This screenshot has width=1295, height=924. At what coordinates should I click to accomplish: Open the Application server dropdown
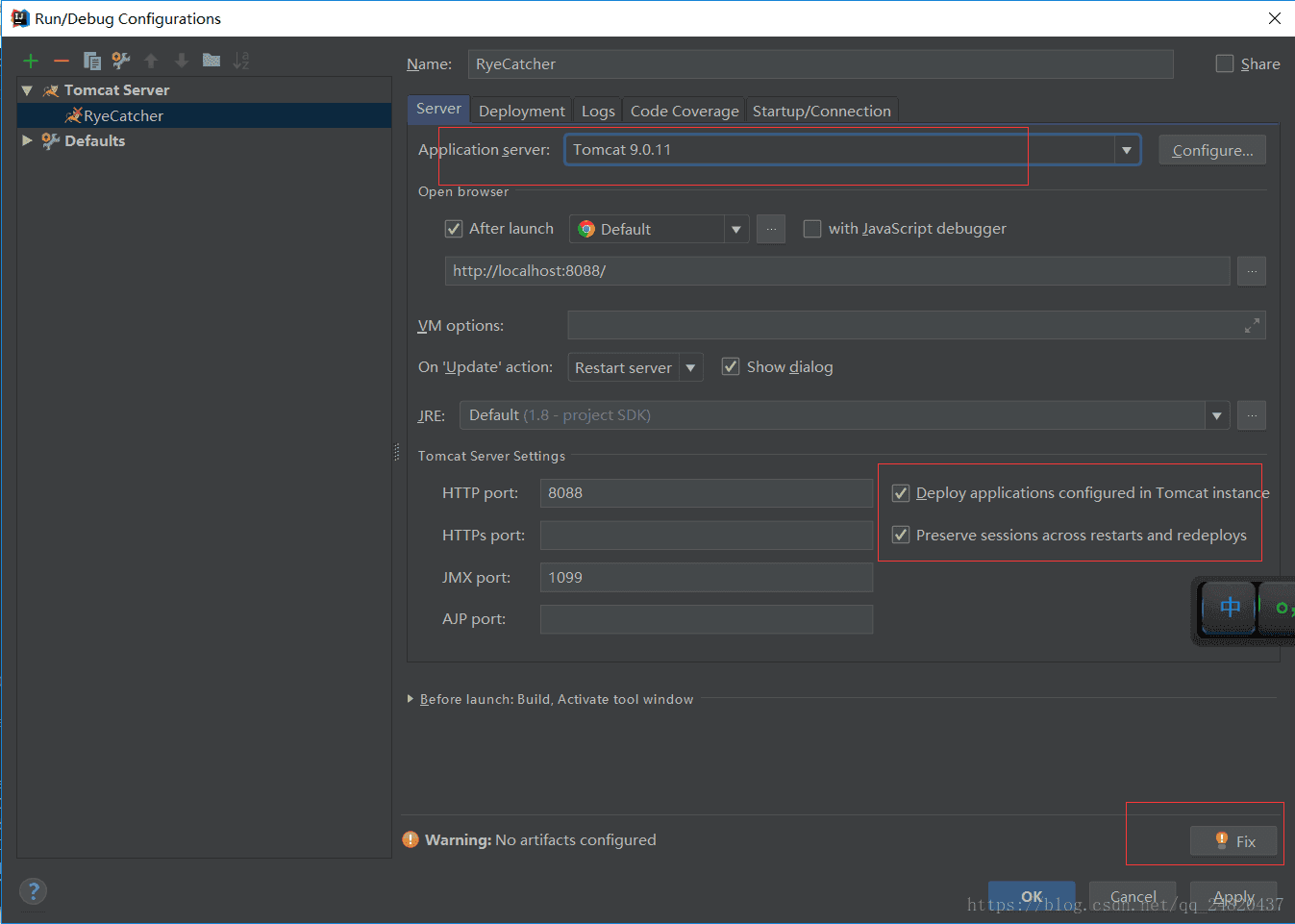(x=1127, y=150)
